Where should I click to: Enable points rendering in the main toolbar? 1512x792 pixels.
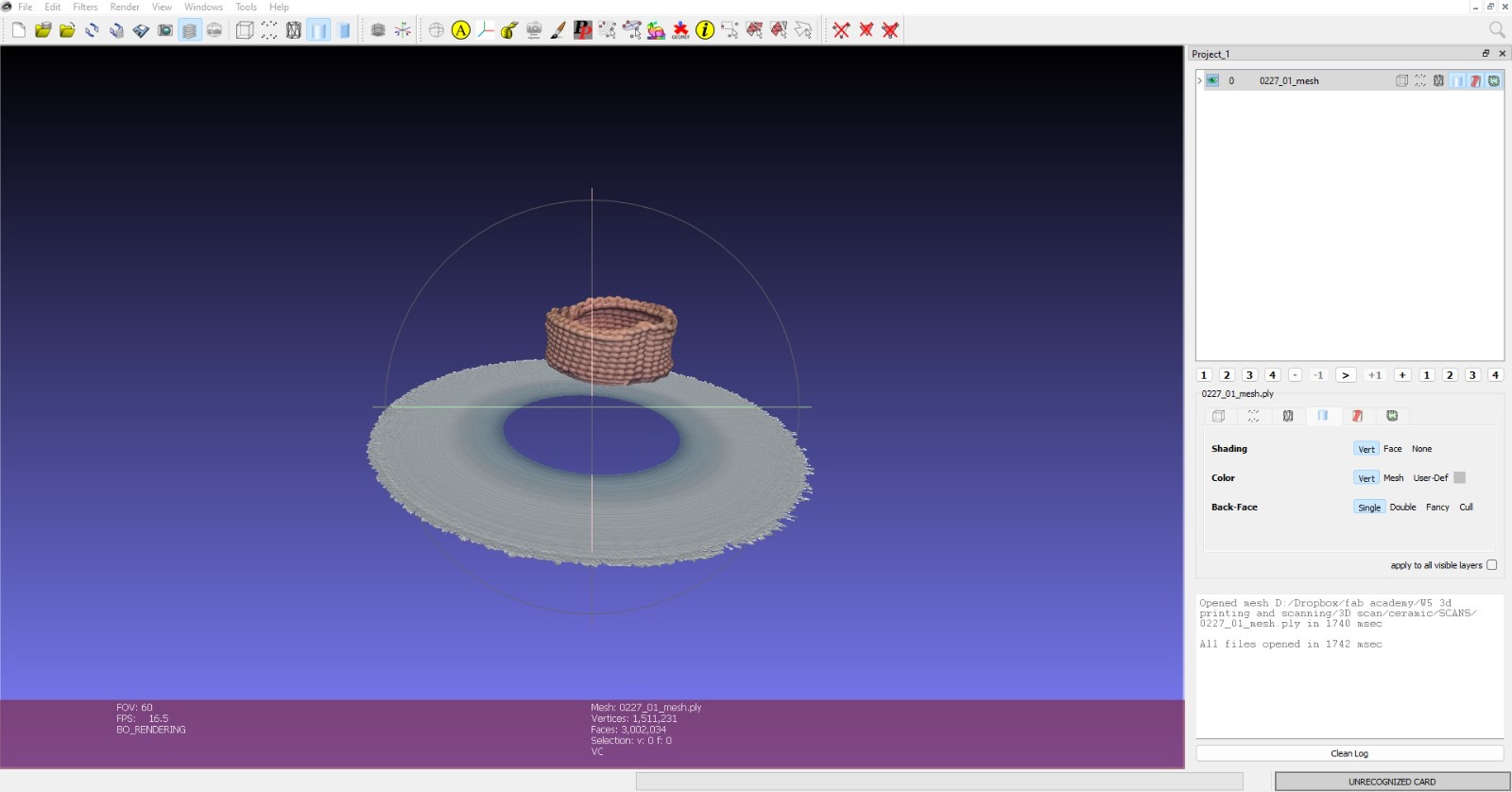[x=269, y=30]
